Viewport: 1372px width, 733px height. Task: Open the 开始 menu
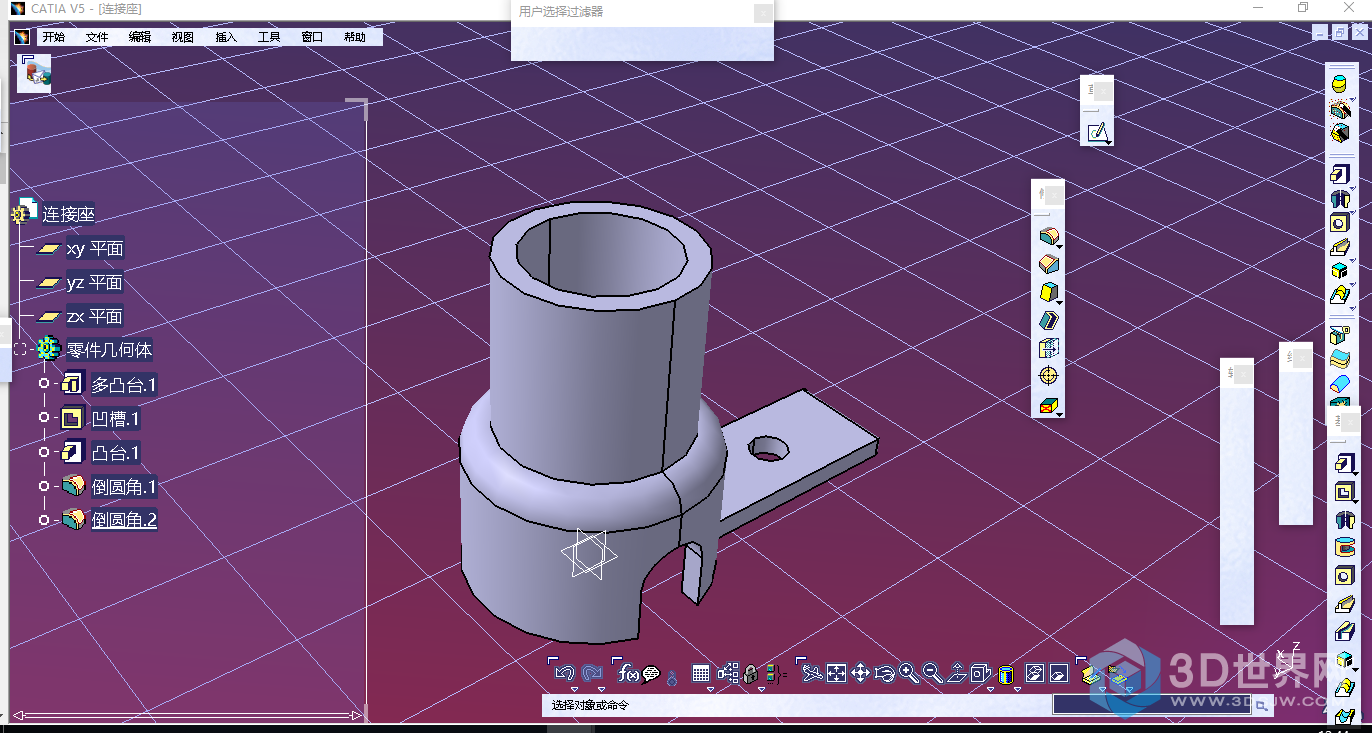[53, 37]
